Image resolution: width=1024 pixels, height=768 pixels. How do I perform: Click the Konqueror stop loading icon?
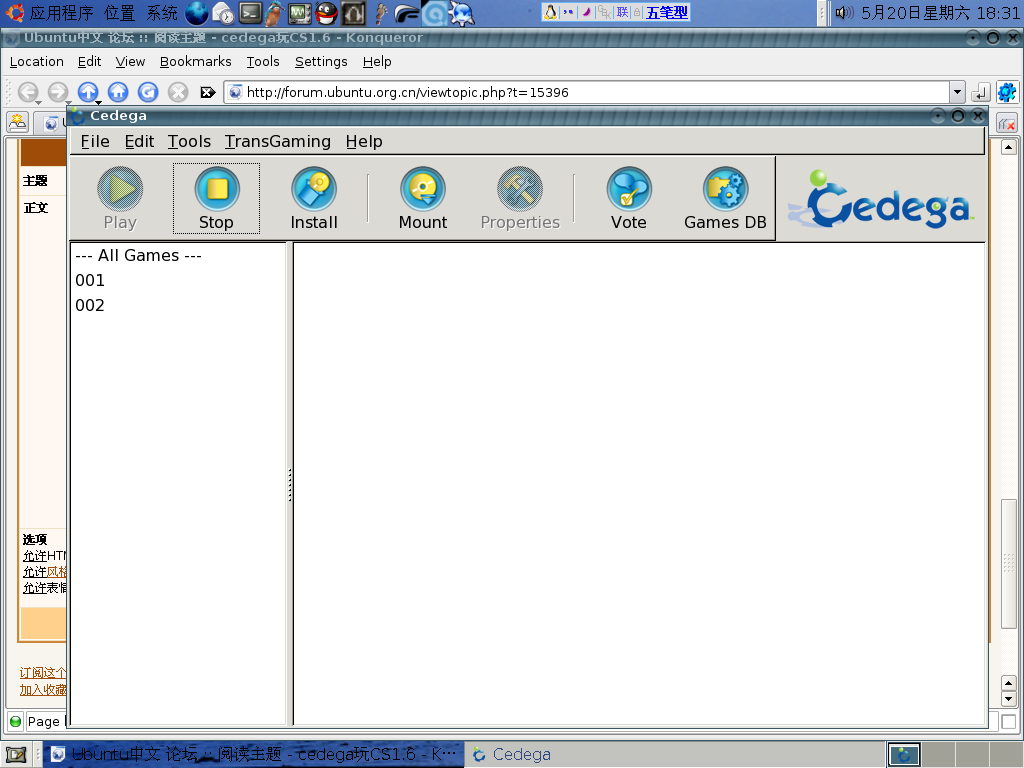(x=178, y=92)
